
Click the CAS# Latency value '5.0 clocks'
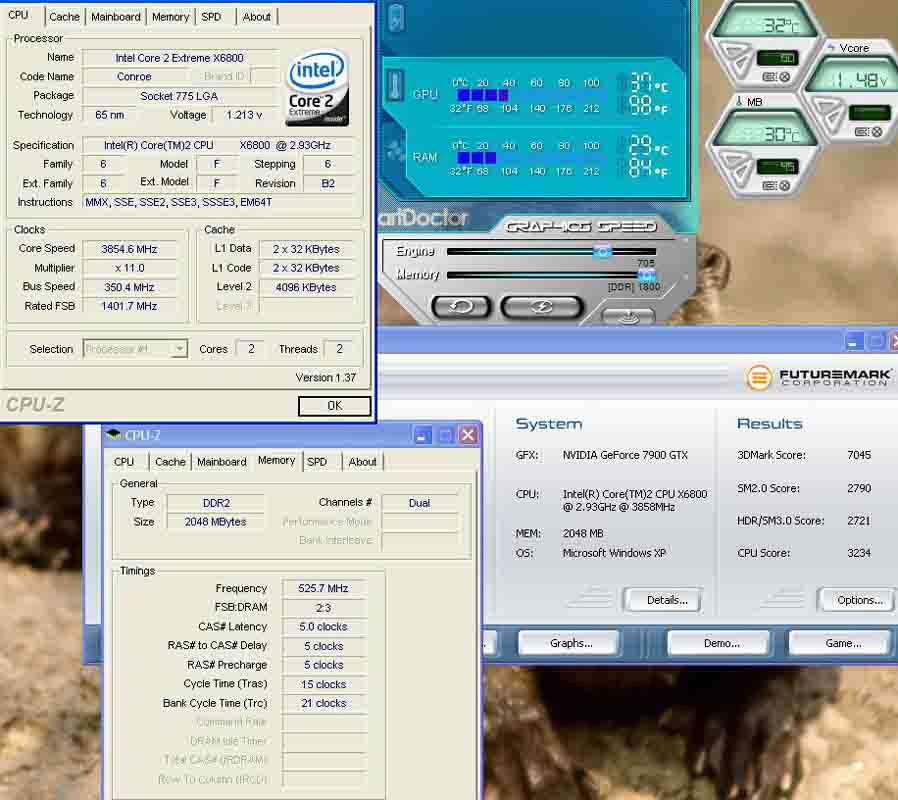pos(324,626)
